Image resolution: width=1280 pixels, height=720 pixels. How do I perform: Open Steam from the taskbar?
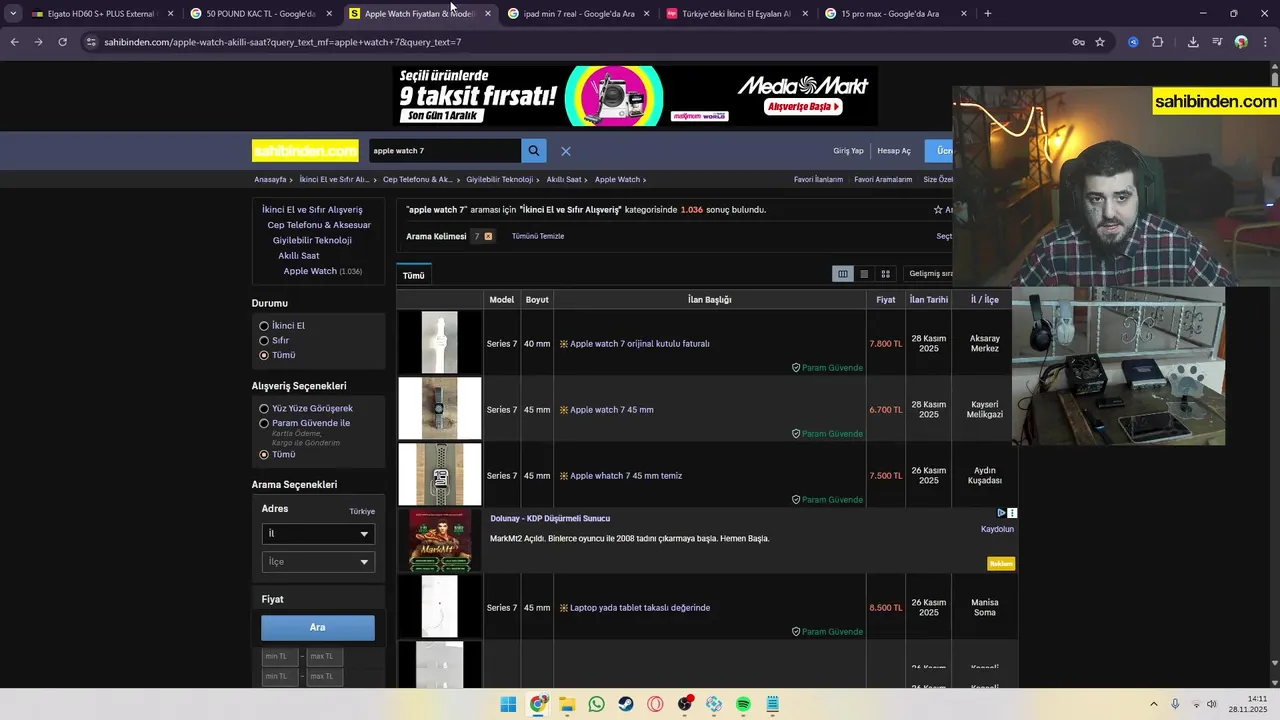(x=626, y=704)
